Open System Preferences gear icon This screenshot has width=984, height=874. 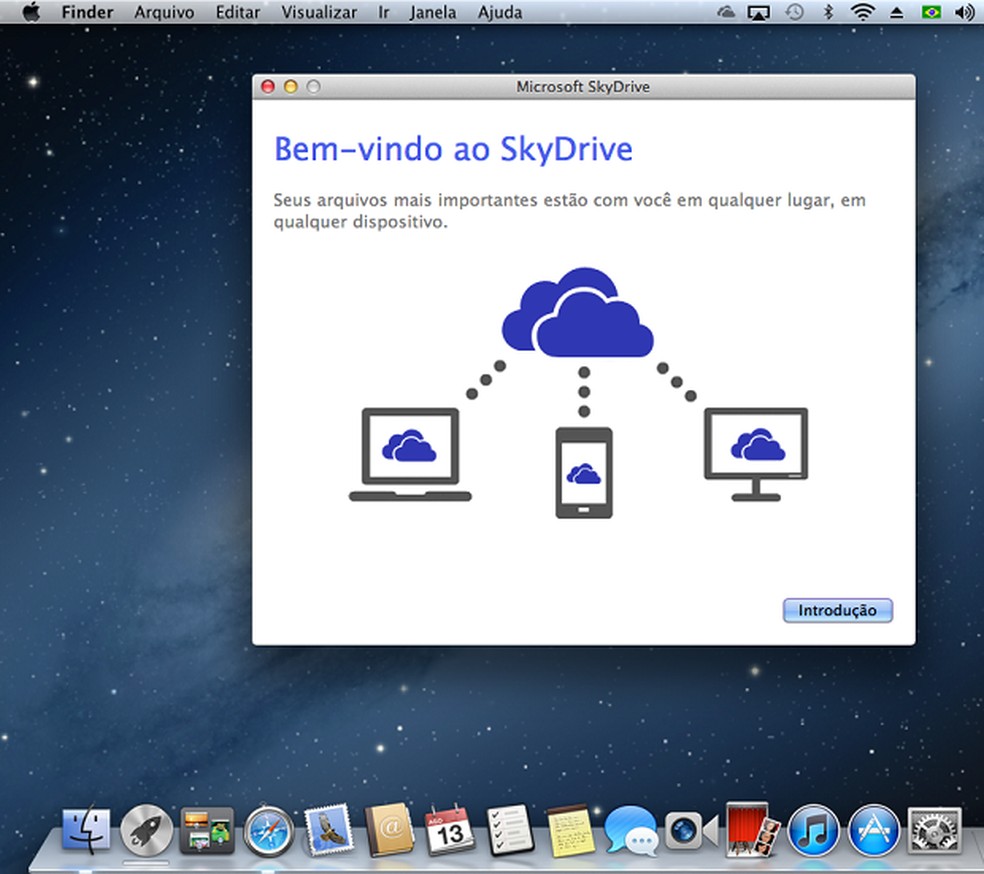(x=934, y=832)
